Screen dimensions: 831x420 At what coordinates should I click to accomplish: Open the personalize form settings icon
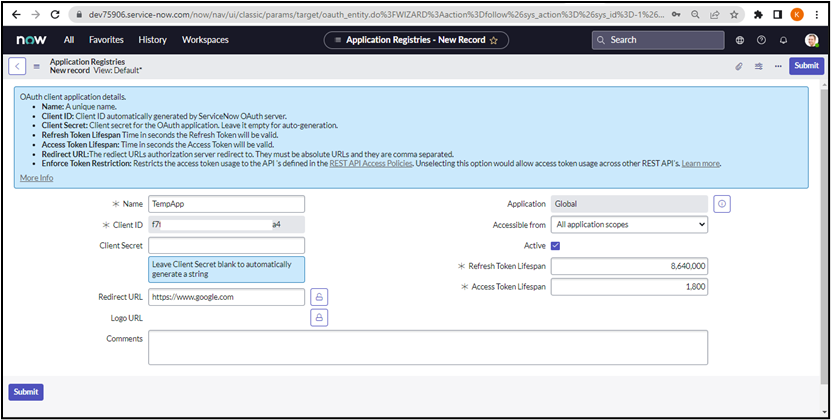(759, 66)
